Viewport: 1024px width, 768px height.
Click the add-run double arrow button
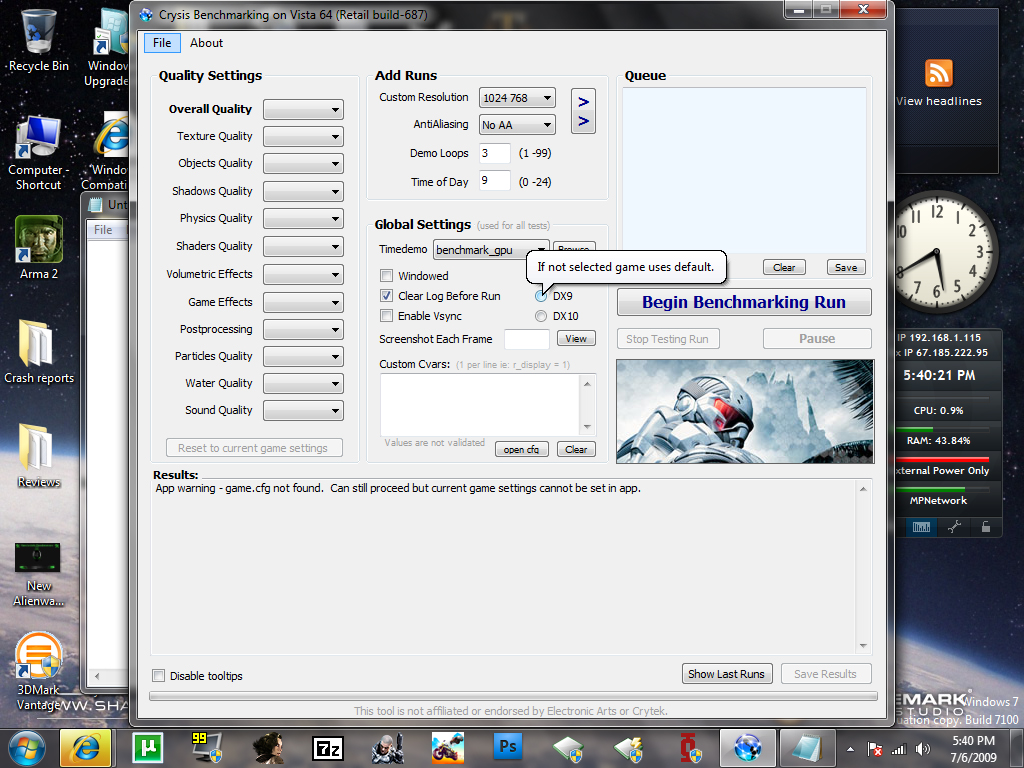[x=583, y=111]
